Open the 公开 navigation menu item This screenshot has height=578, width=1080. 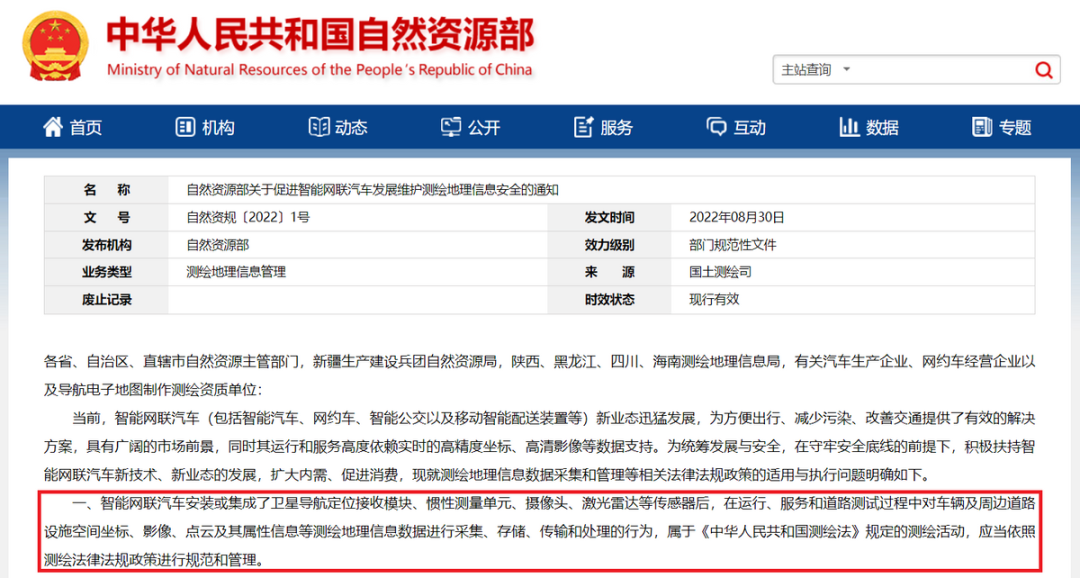click(471, 127)
